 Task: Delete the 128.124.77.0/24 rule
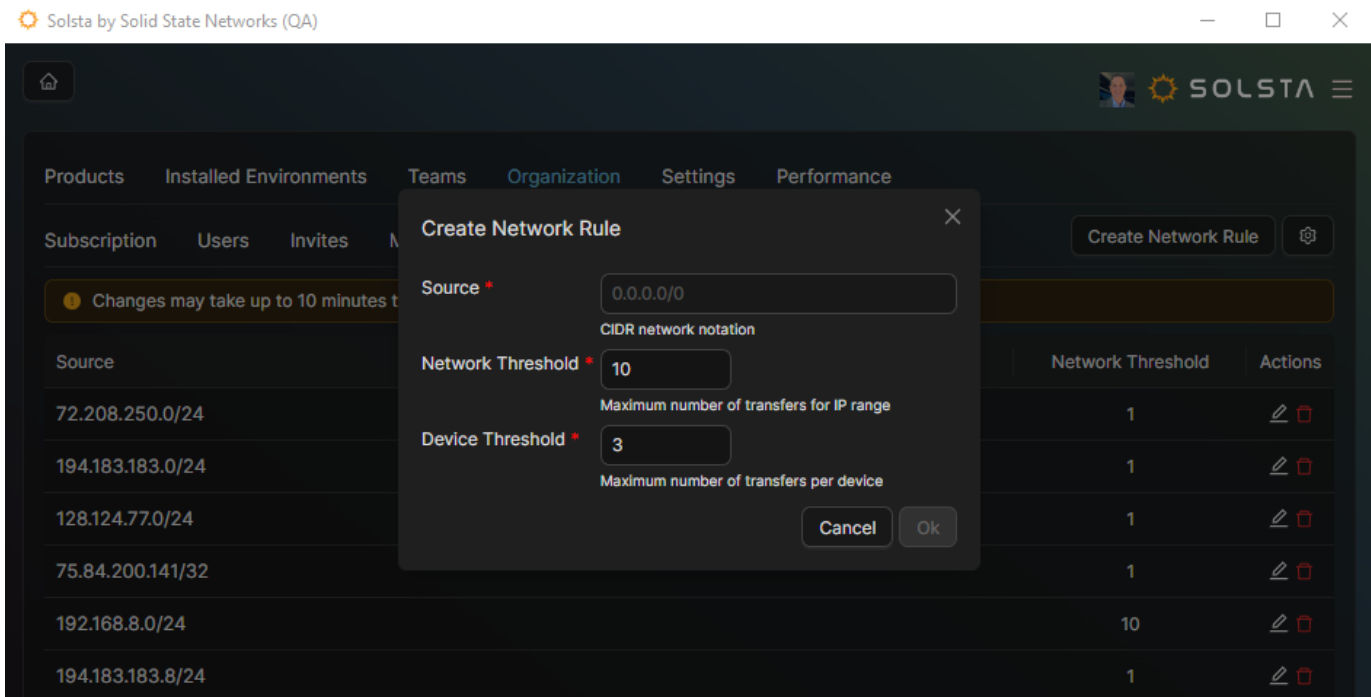(1304, 518)
